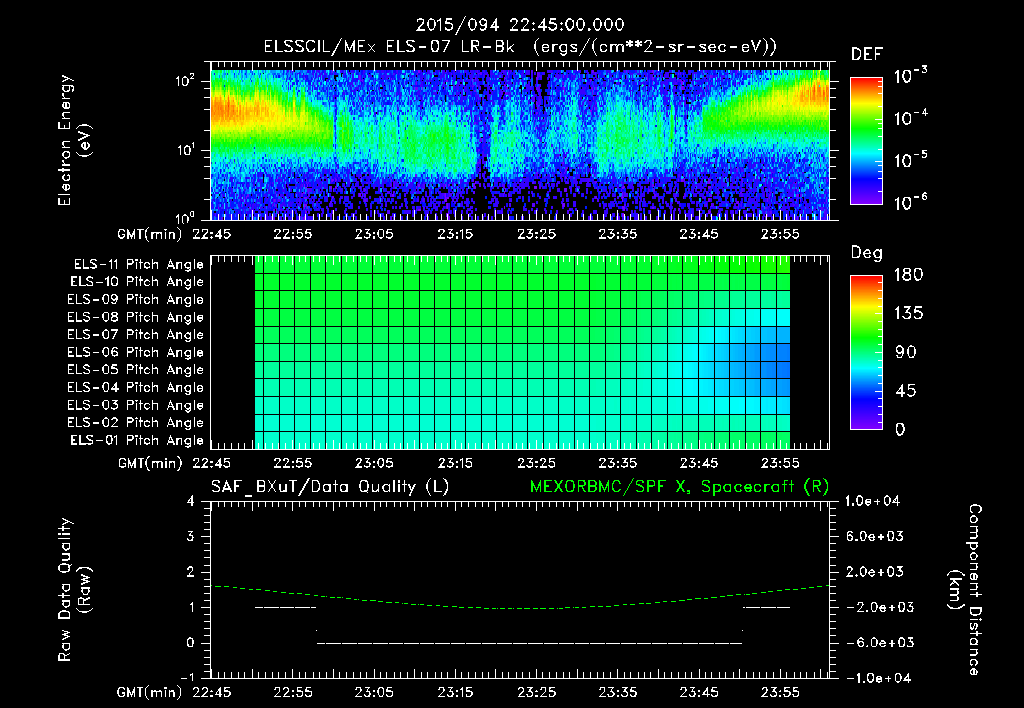The width and height of the screenshot is (1024, 708).
Task: Click 22:45 tick under the bottom panel
Action: tap(212, 692)
